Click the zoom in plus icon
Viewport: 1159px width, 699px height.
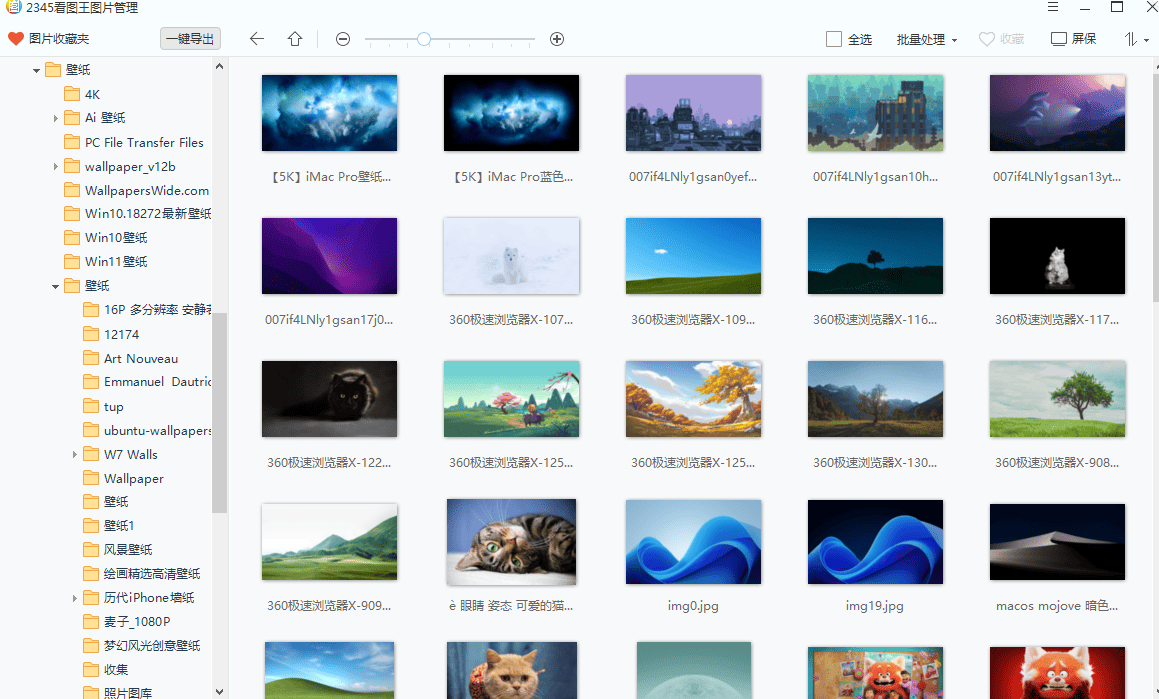(557, 39)
